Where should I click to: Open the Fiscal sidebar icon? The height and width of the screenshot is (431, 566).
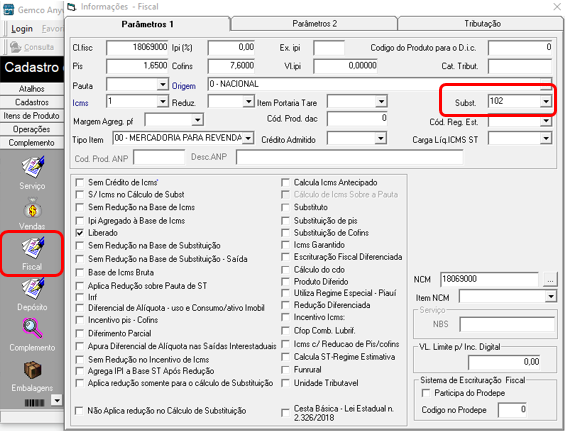coord(32,248)
